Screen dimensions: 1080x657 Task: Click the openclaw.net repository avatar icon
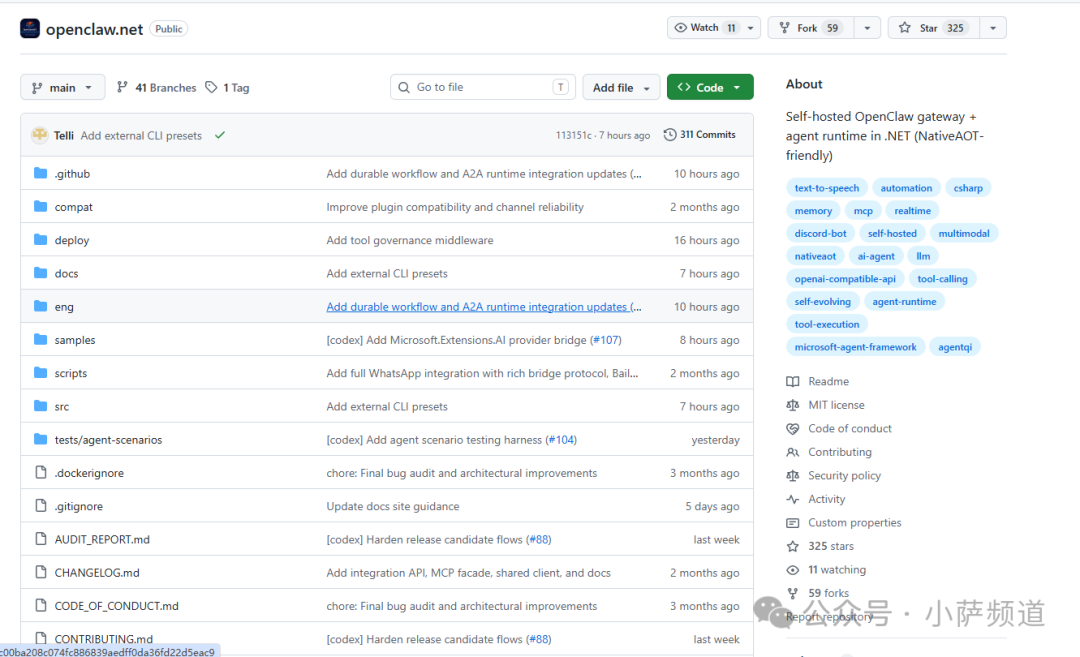tap(30, 29)
